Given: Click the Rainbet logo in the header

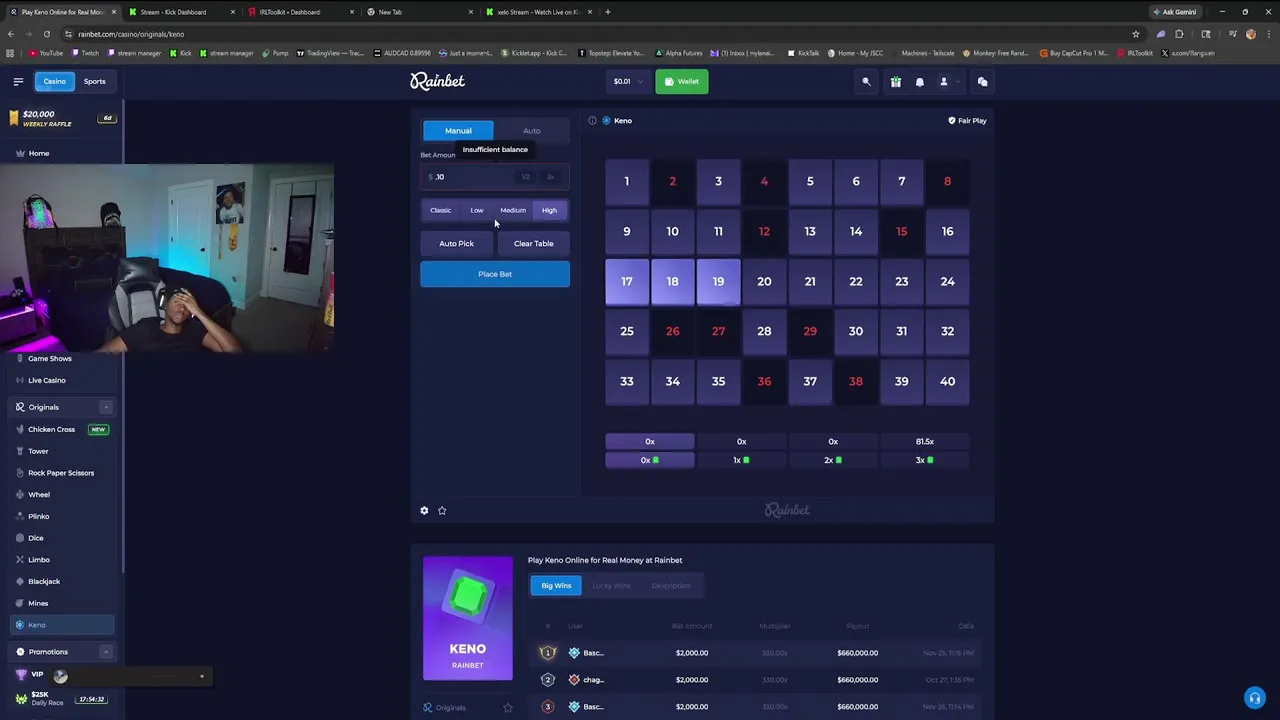Looking at the screenshot, I should [x=437, y=81].
